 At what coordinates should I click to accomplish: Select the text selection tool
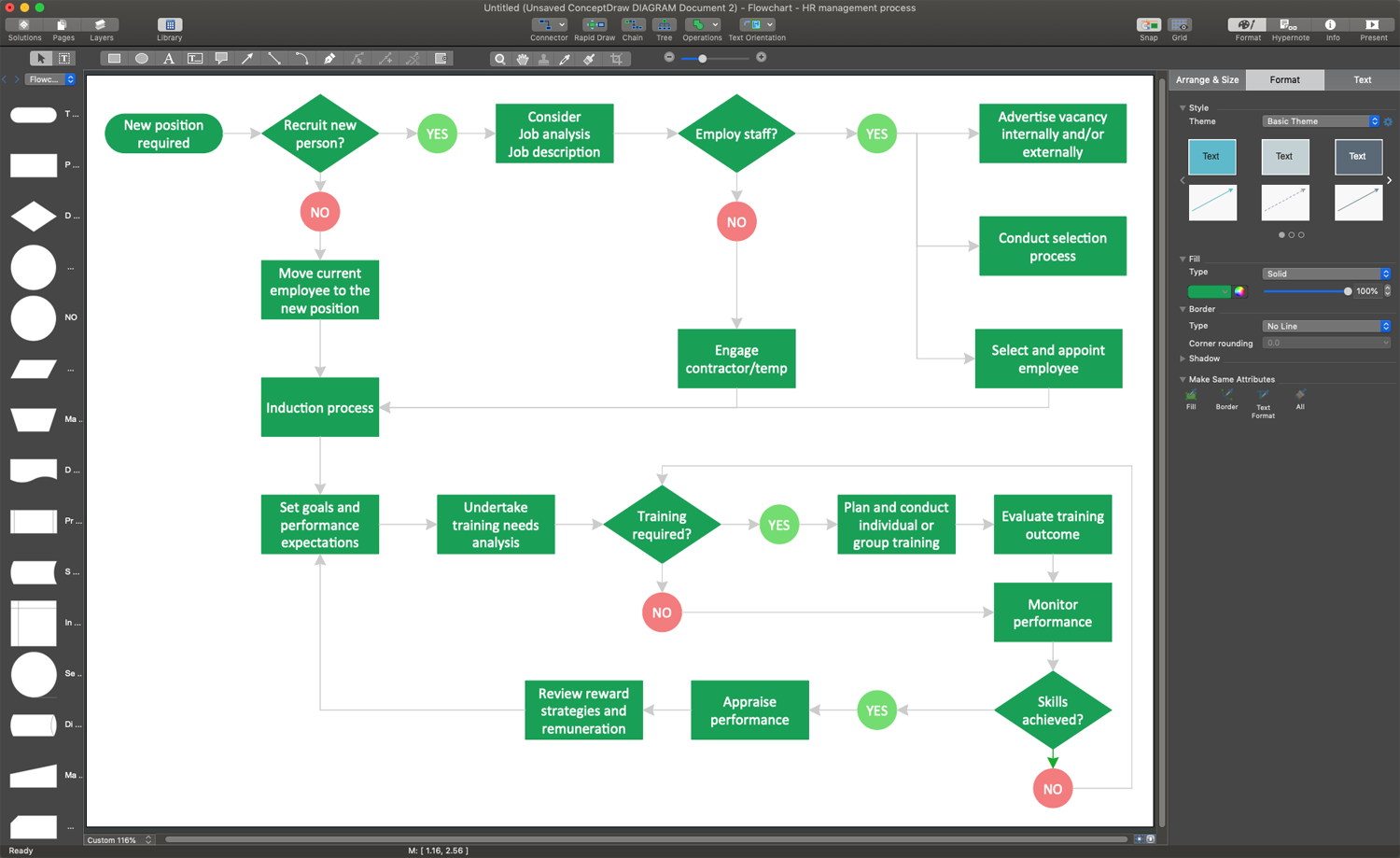pos(63,58)
